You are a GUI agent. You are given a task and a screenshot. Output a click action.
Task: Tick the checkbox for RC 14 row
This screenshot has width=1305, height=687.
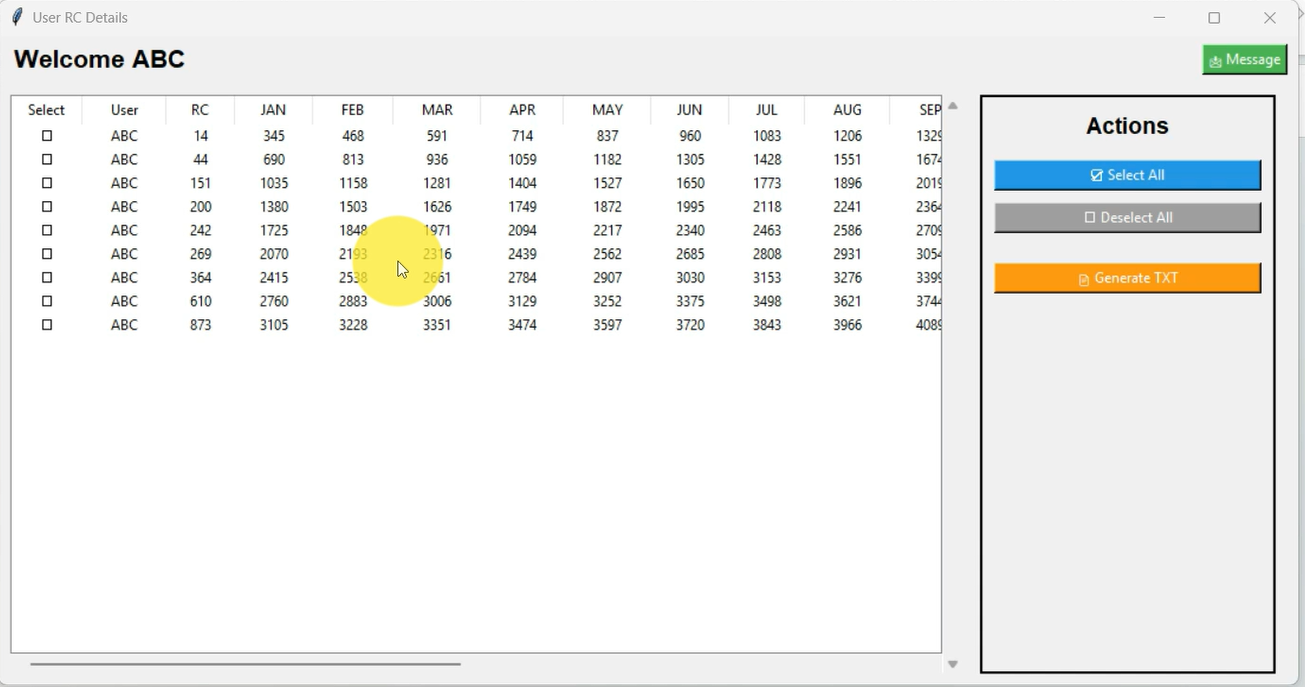(x=46, y=136)
